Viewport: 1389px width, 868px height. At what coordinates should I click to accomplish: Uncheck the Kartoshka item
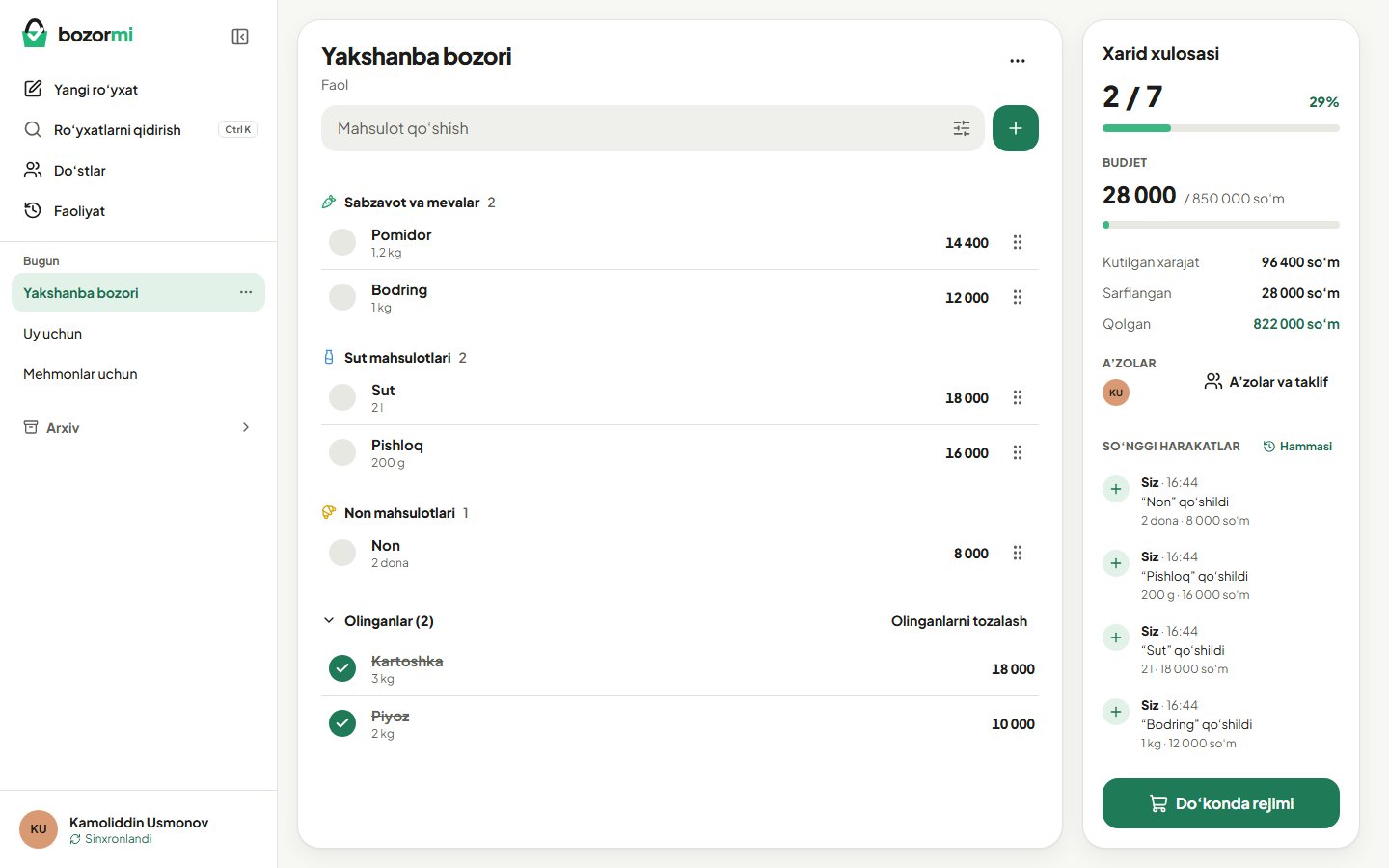pyautogui.click(x=342, y=668)
